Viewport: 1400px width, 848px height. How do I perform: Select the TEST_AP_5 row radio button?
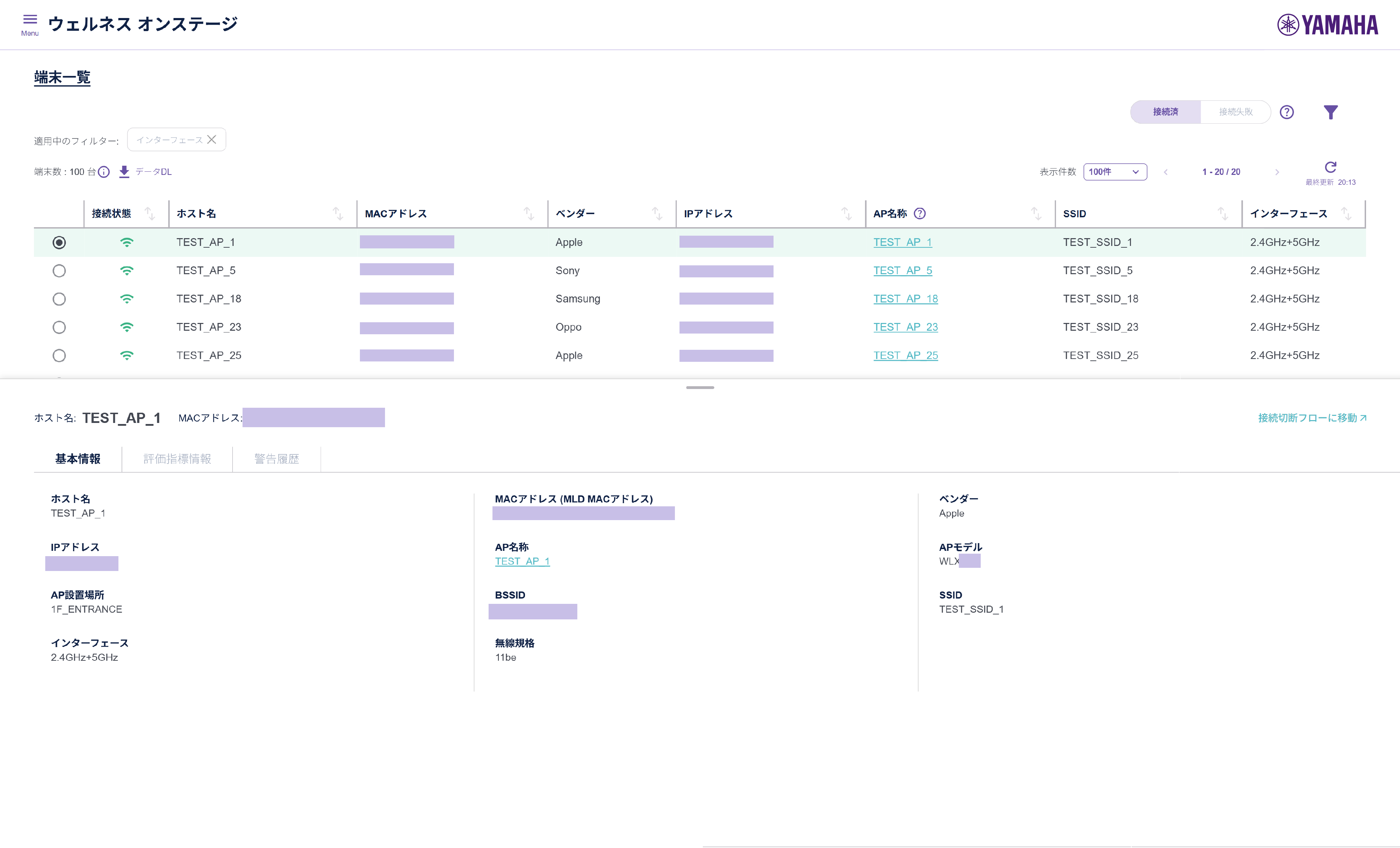tap(59, 271)
